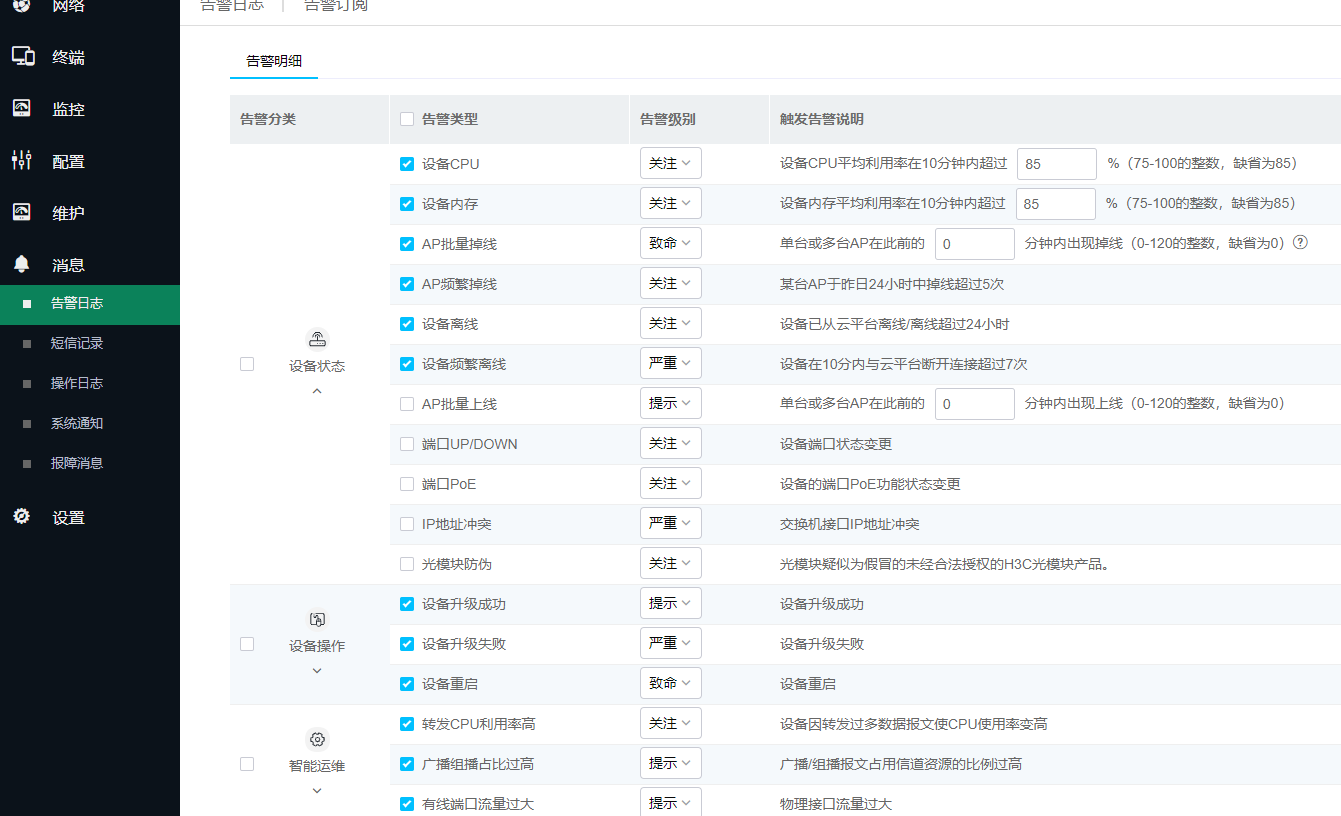The height and width of the screenshot is (816, 1341).
Task: Click the AP批量上线 minutes input field
Action: pyautogui.click(x=974, y=404)
